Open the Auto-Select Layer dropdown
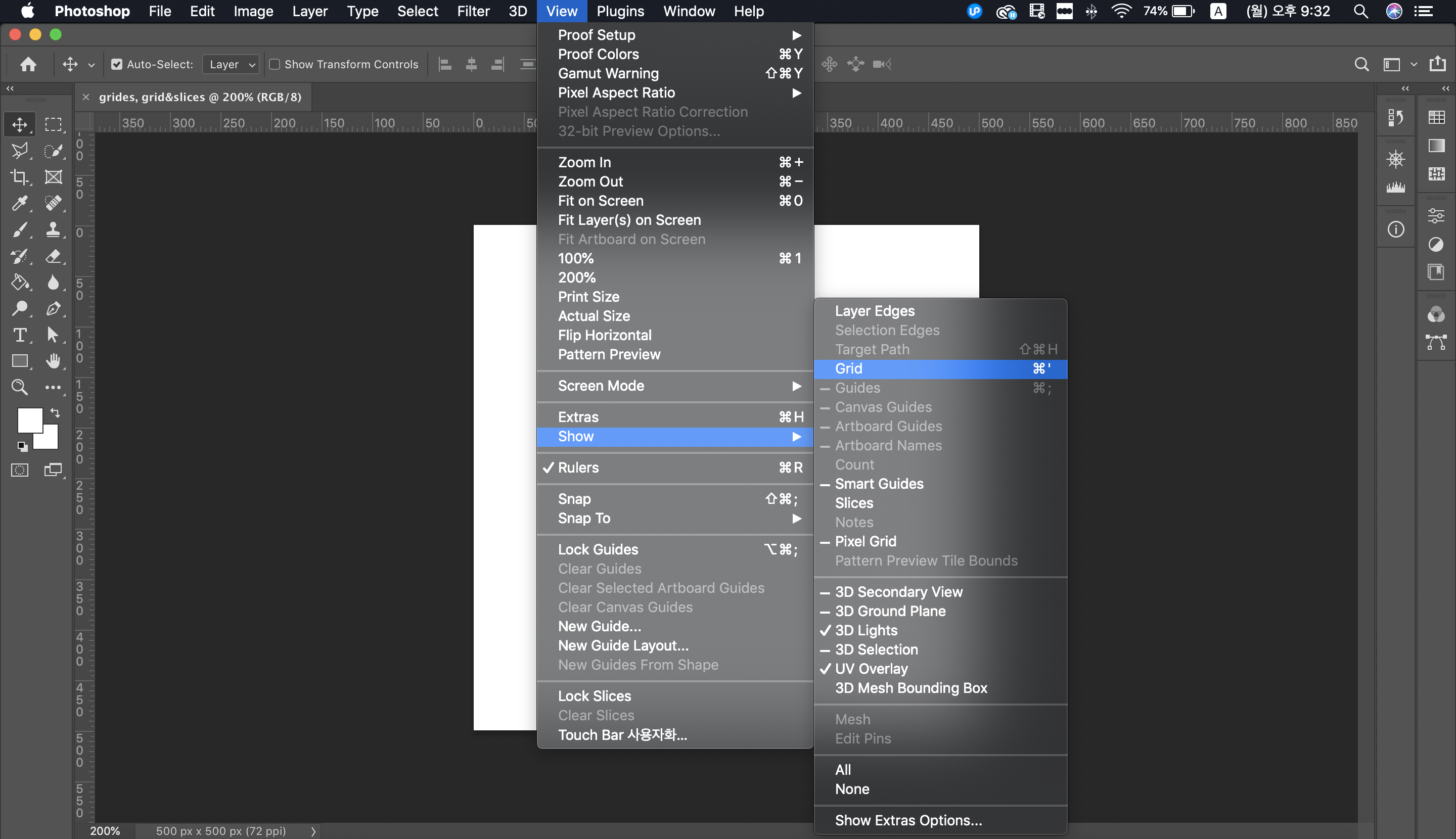 pos(232,64)
